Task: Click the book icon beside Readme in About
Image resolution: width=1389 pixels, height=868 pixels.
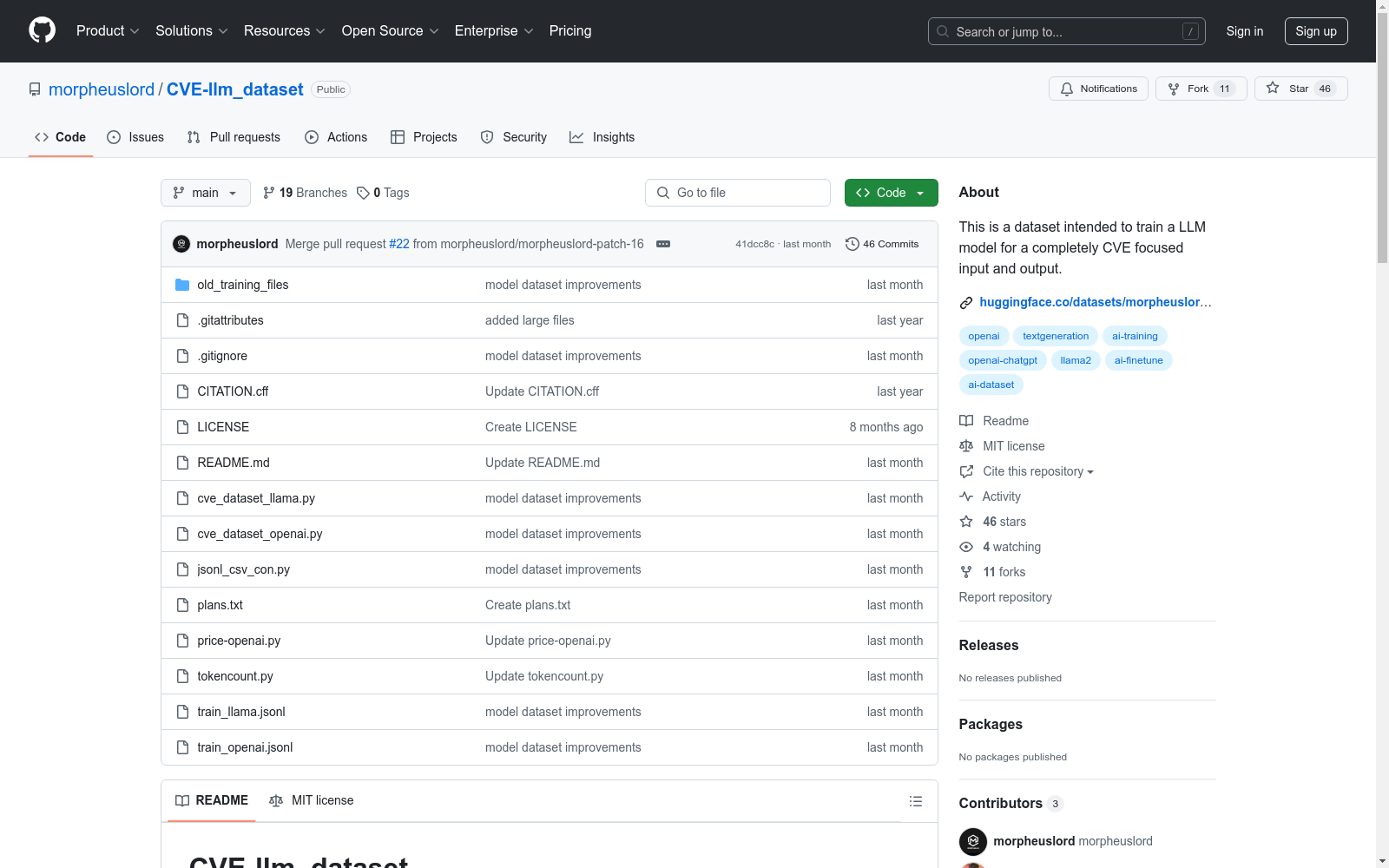Action: (966, 421)
